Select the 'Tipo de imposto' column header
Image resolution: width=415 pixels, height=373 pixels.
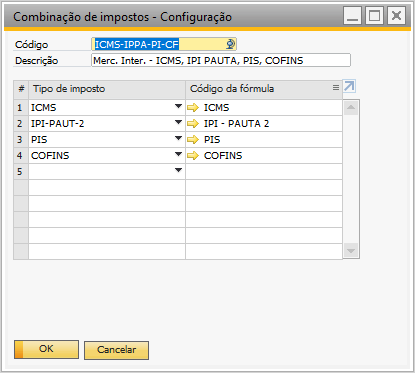[x=107, y=89]
